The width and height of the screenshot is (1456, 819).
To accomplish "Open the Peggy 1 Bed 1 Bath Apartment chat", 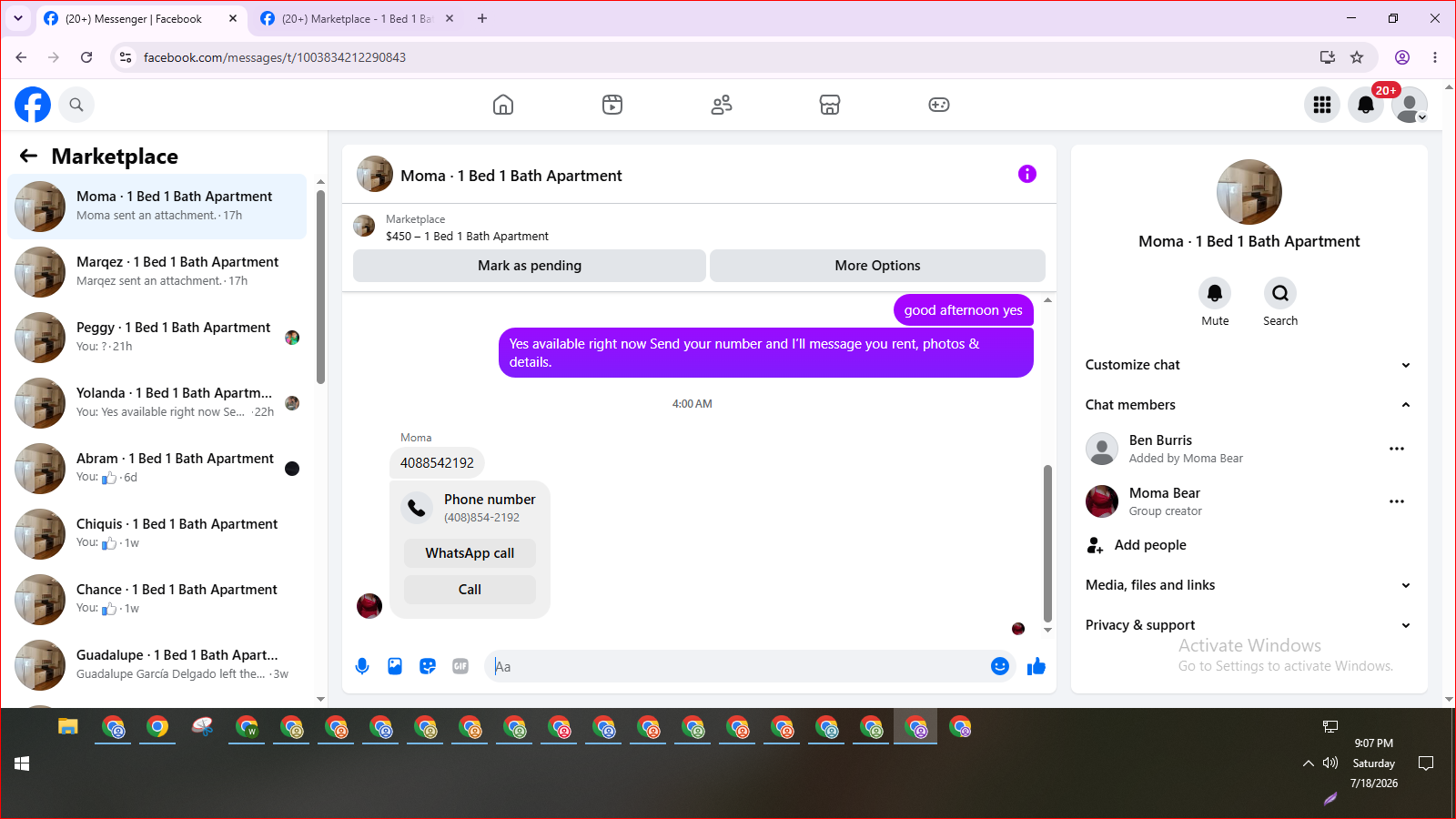I will (157, 337).
